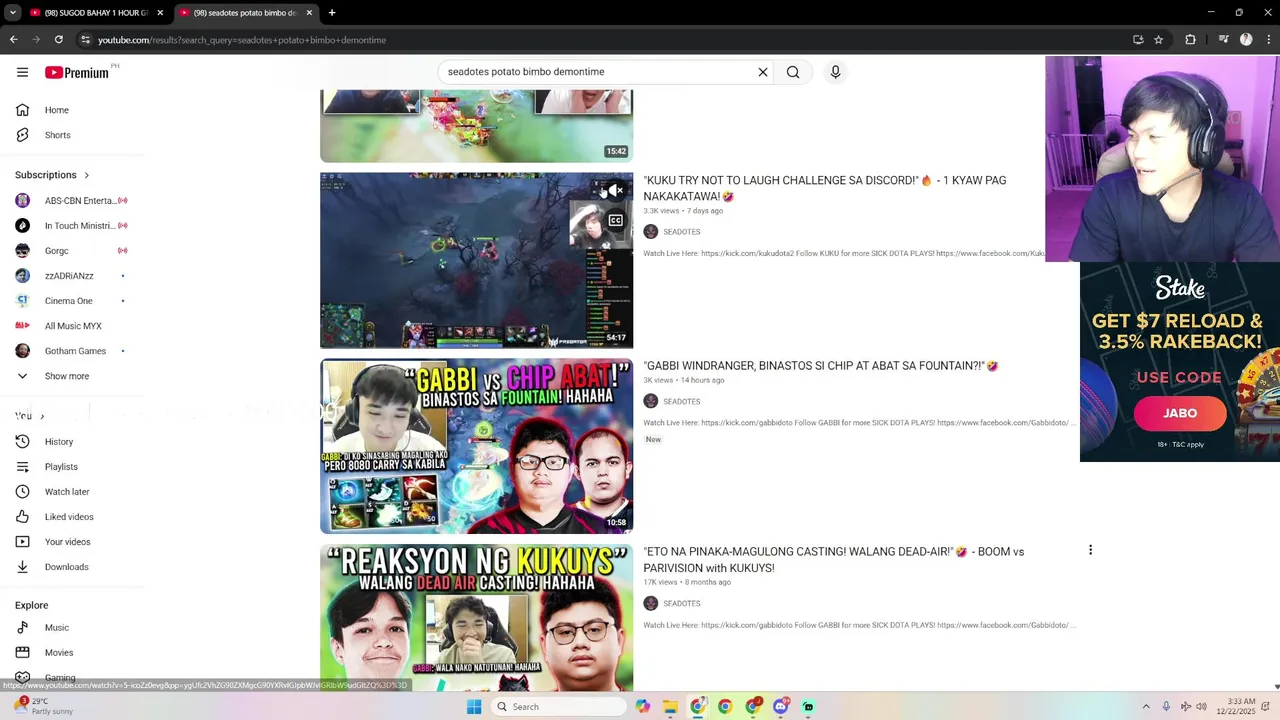Image resolution: width=1280 pixels, height=720 pixels.
Task: Start voice search with the microphone icon
Action: point(835,72)
